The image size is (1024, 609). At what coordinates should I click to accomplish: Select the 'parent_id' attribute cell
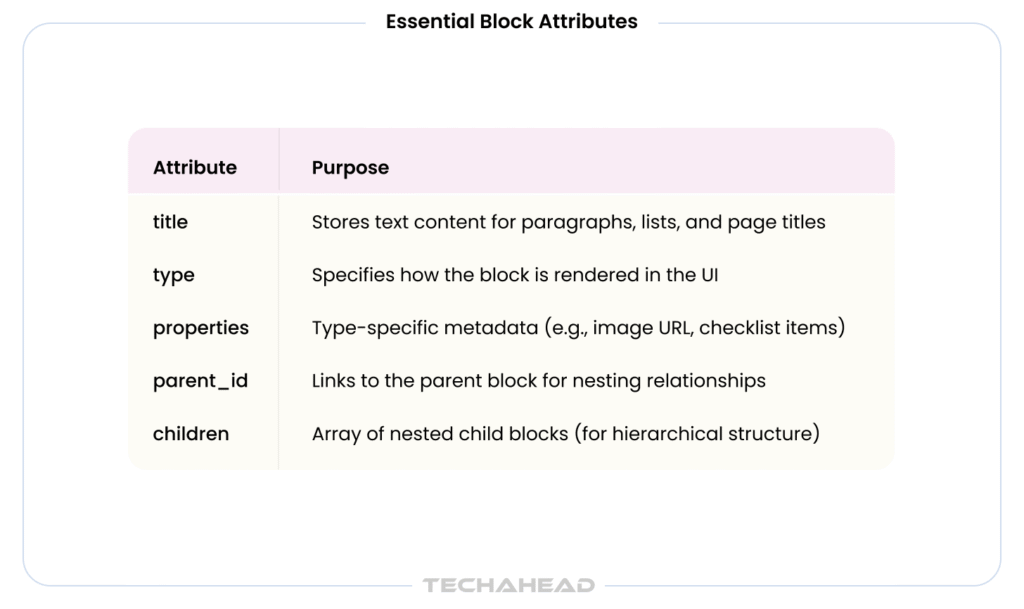[x=200, y=381]
